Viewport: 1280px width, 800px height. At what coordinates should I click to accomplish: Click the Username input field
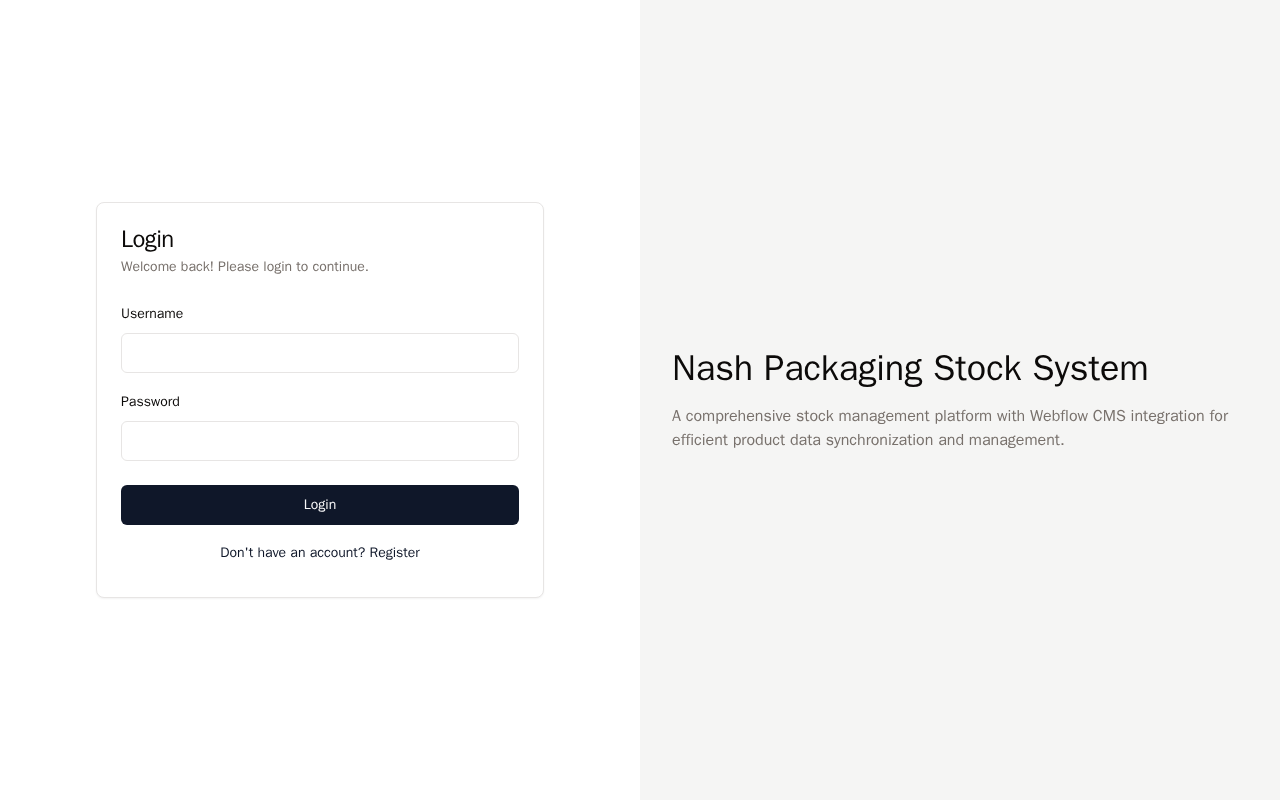click(x=320, y=353)
